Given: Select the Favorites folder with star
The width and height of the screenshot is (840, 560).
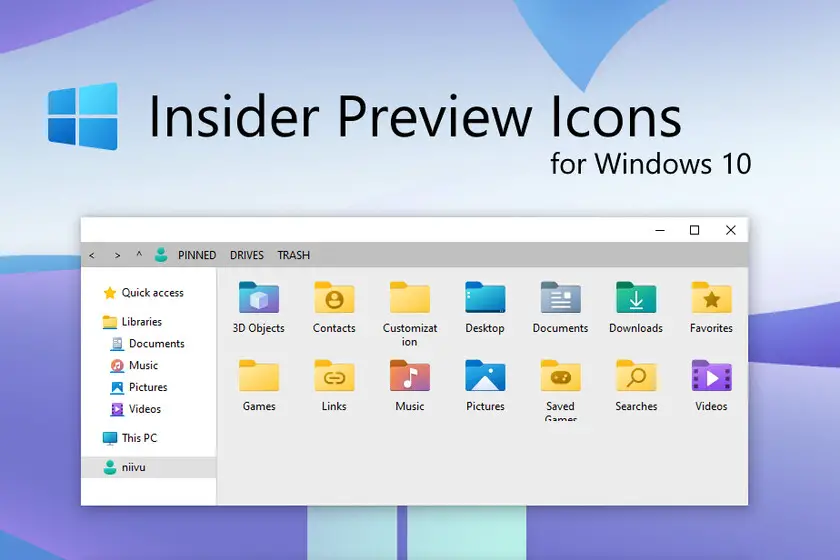Looking at the screenshot, I should (x=711, y=297).
